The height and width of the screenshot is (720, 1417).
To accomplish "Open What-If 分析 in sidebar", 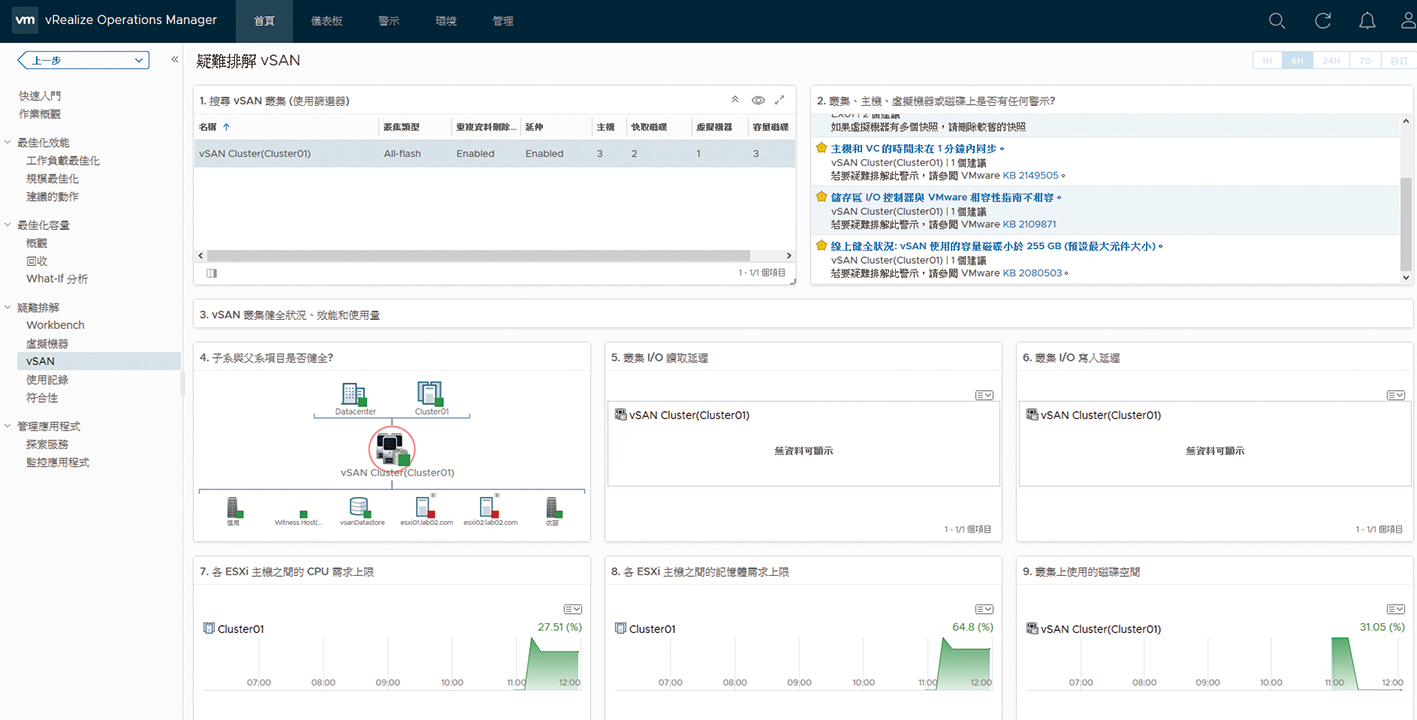I will (57, 279).
